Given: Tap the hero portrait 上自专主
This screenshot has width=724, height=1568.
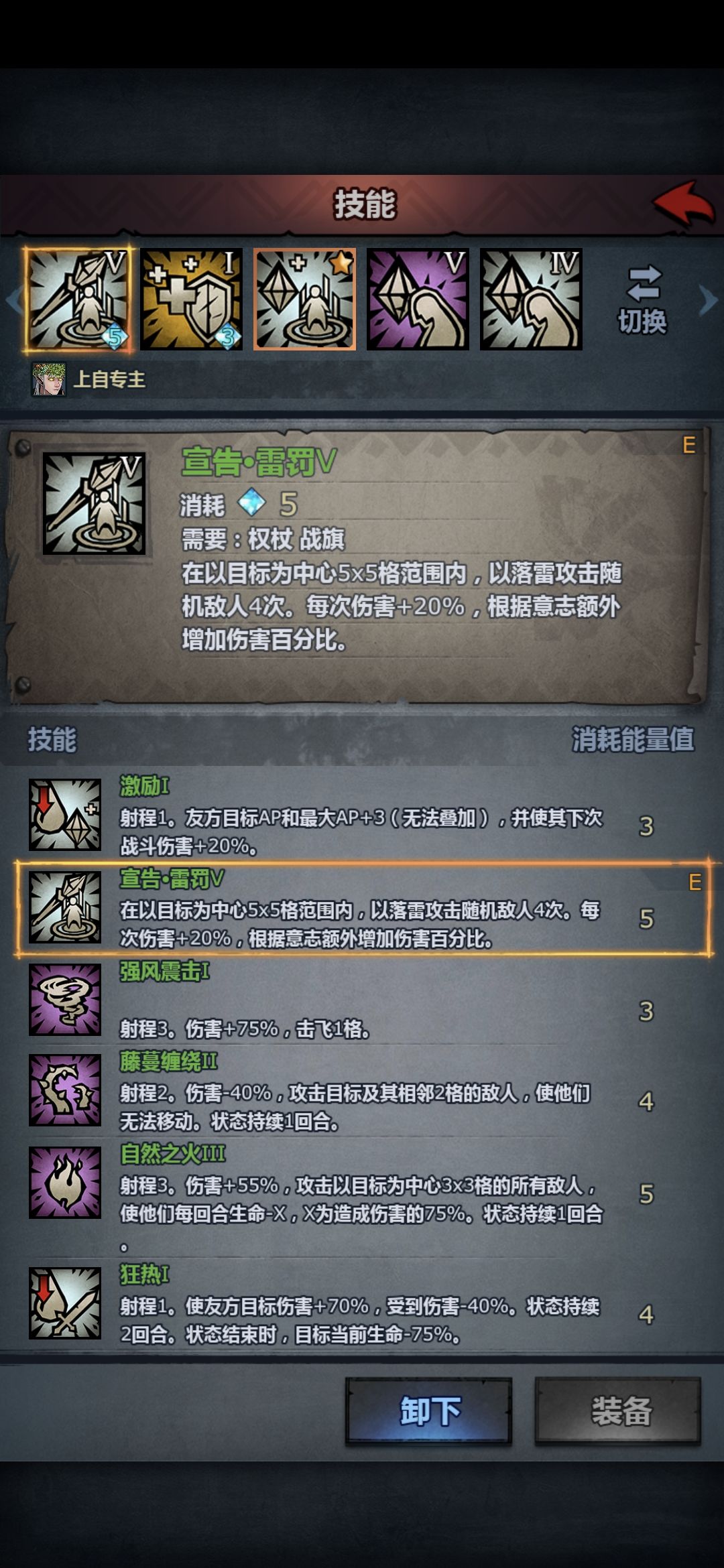Looking at the screenshot, I should pyautogui.click(x=49, y=379).
